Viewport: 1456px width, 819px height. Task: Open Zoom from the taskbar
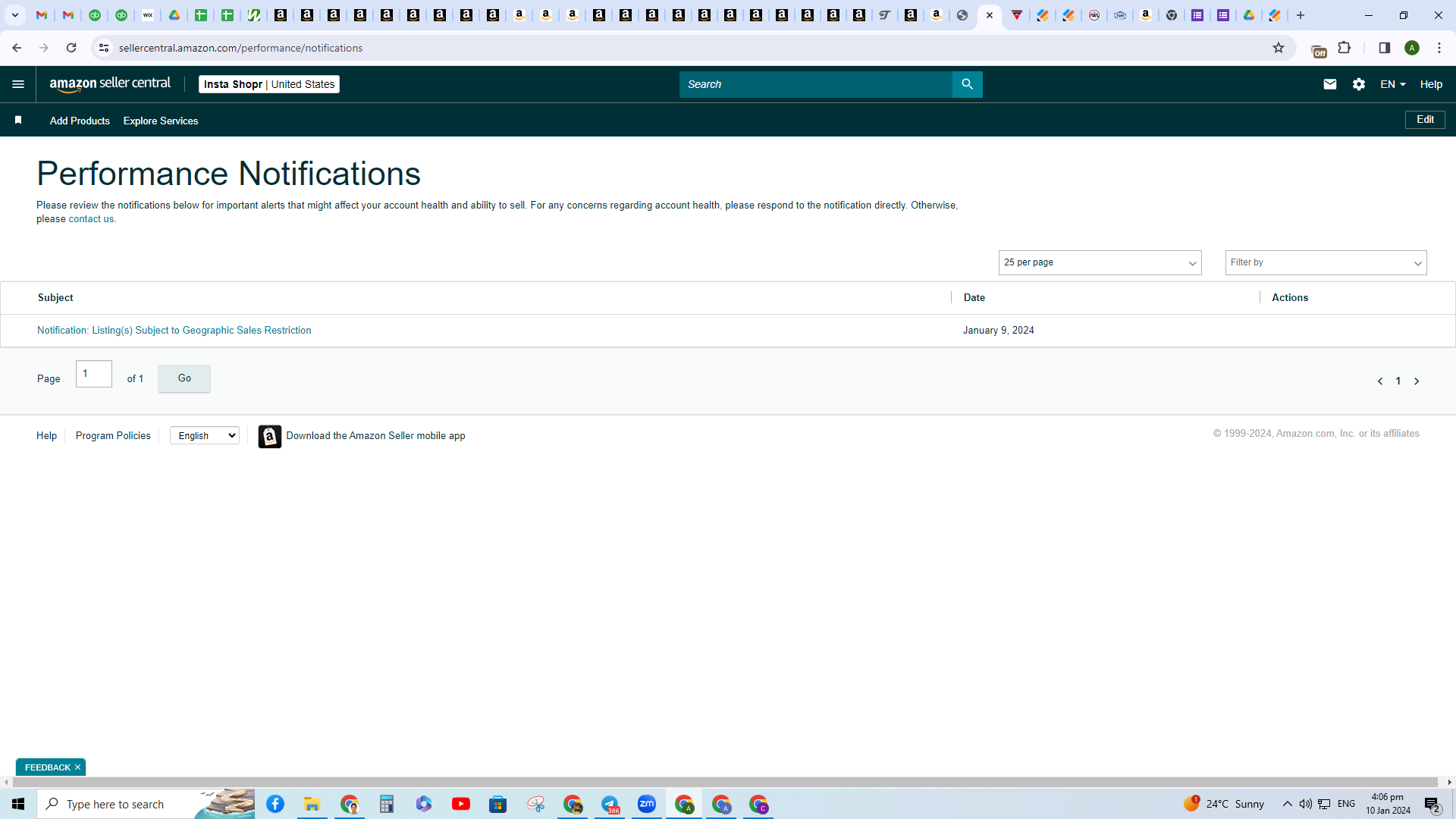tap(647, 804)
